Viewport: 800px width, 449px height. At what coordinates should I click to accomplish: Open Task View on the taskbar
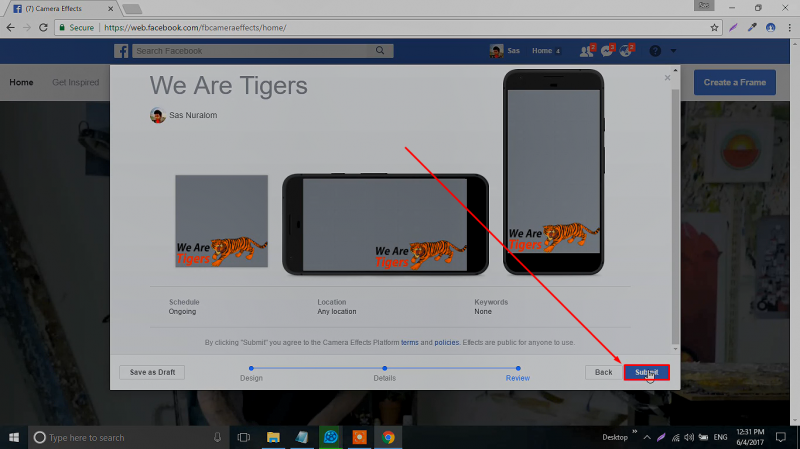click(x=244, y=437)
